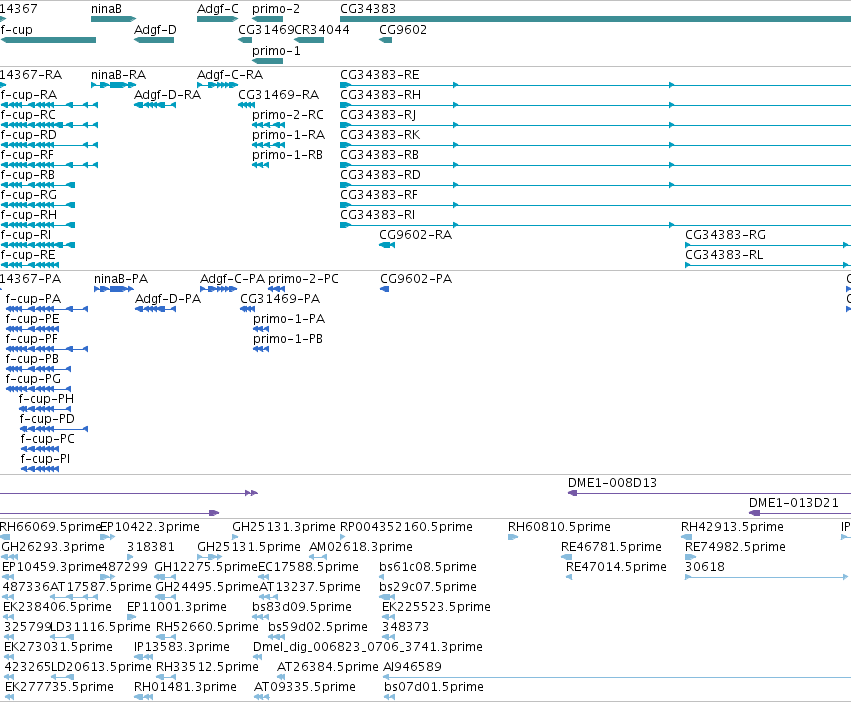
Task: Open protein f-cup-PH label
Action: (x=46, y=399)
